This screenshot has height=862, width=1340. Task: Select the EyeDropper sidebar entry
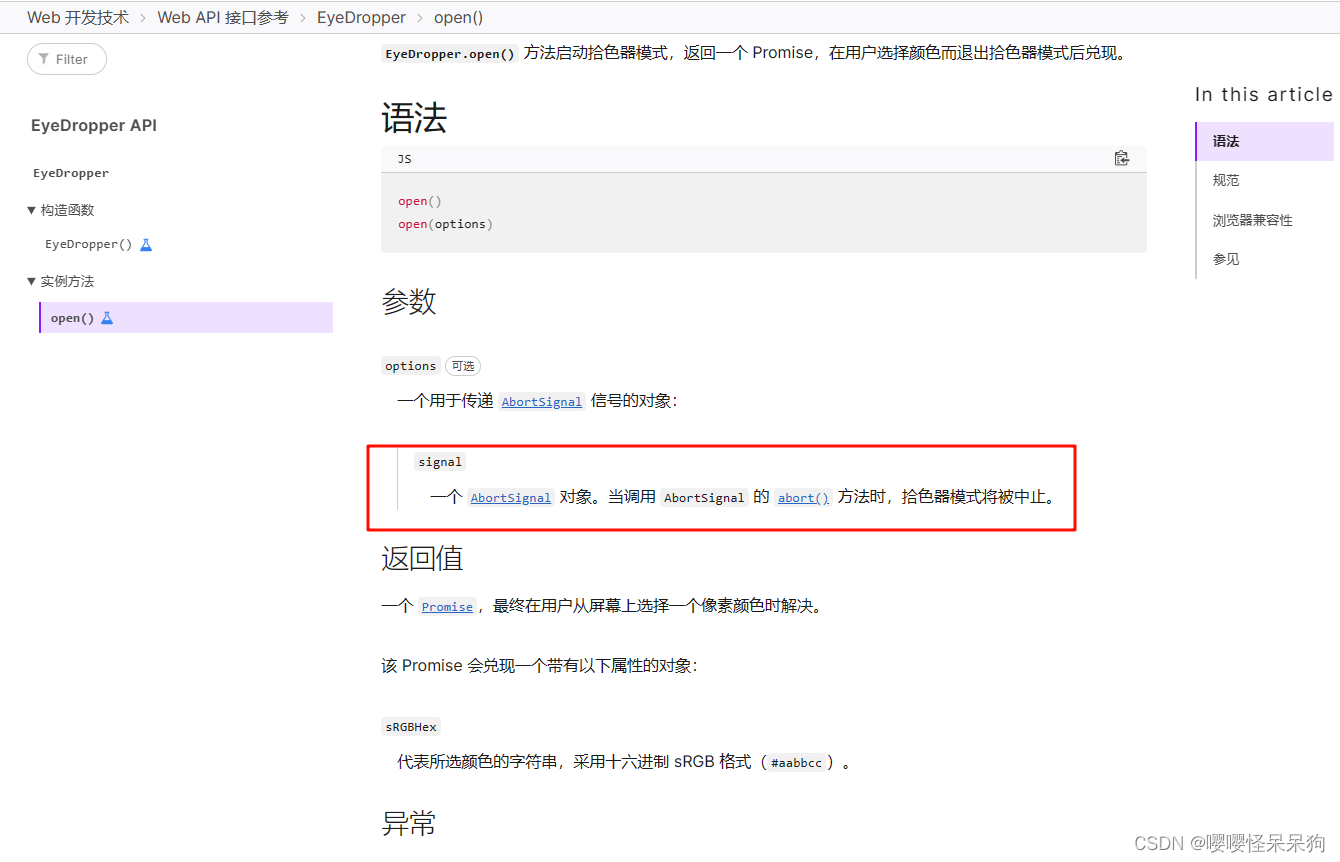[71, 173]
